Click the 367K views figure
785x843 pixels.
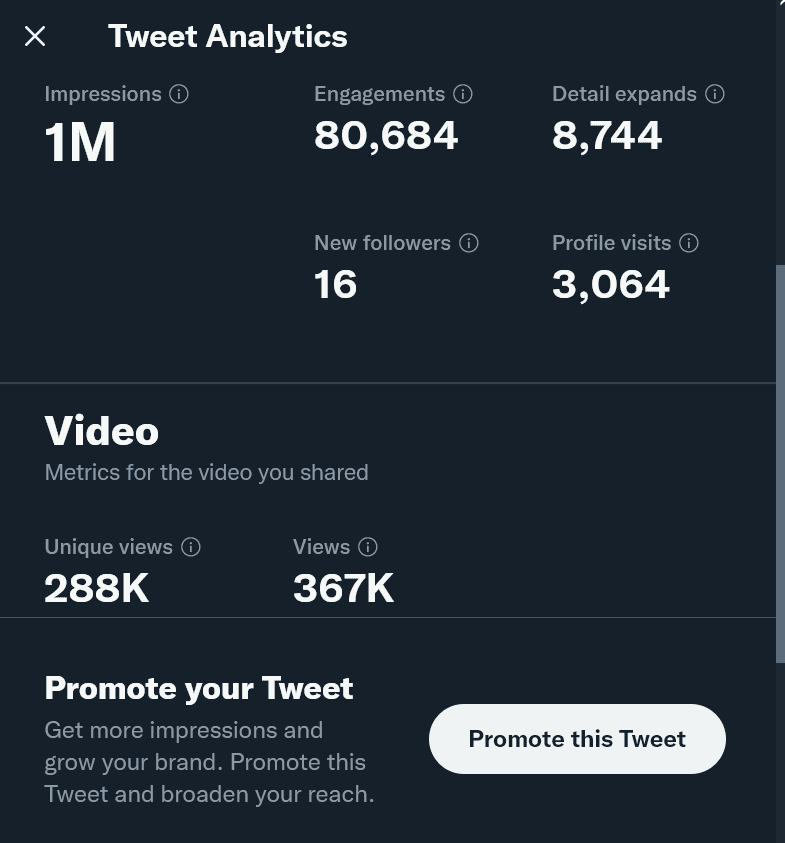click(343, 588)
